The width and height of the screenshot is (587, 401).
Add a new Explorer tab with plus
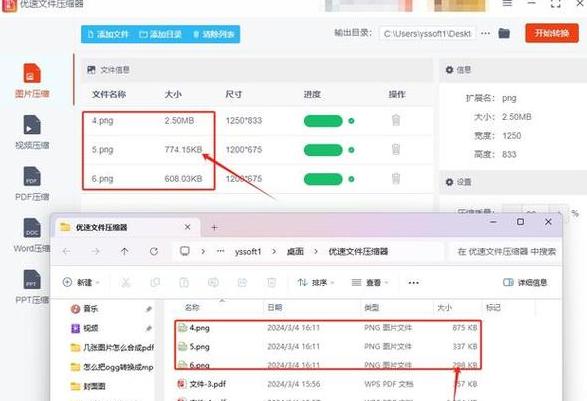click(214, 227)
